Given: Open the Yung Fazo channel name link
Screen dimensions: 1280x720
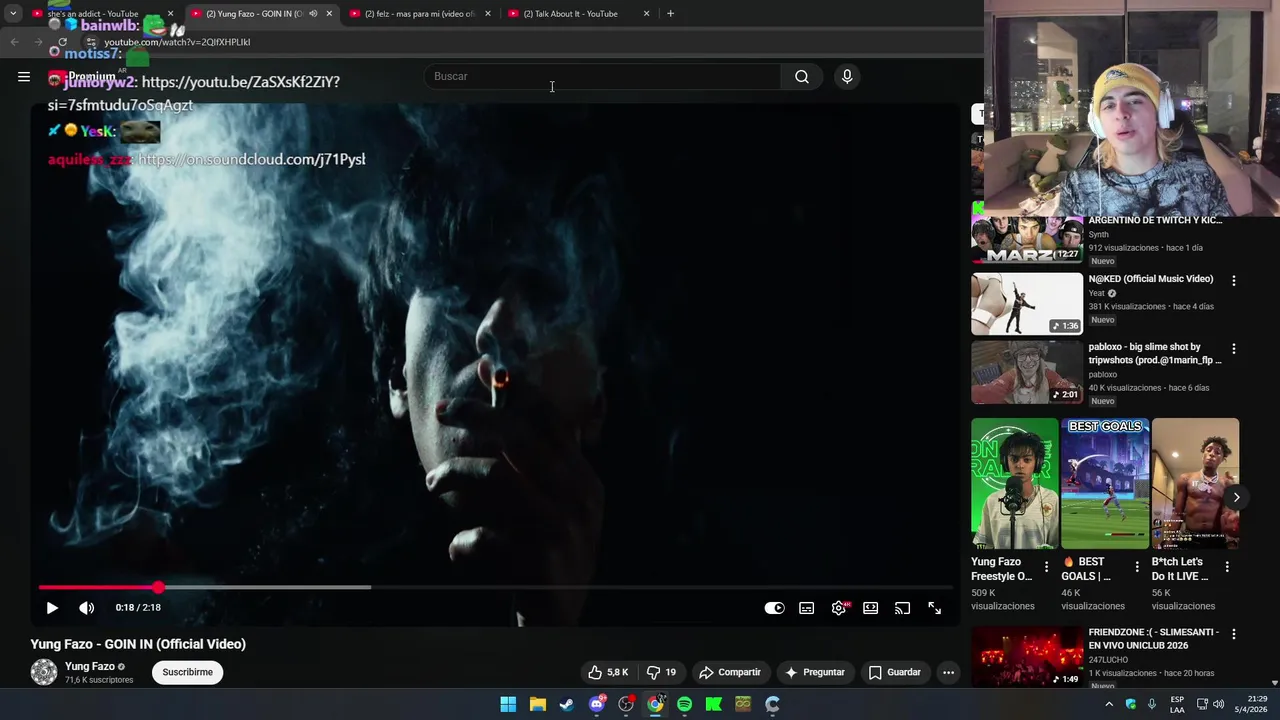Looking at the screenshot, I should [x=90, y=667].
